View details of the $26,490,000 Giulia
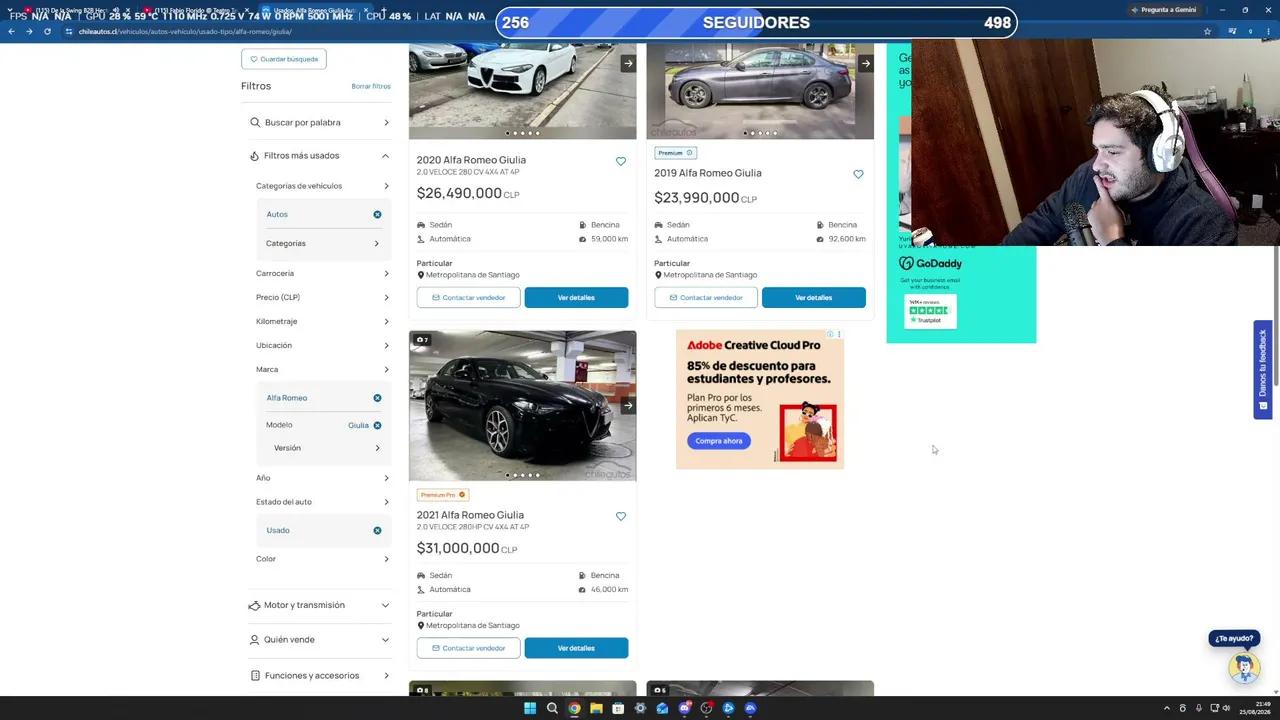This screenshot has height=720, width=1280. [x=576, y=297]
